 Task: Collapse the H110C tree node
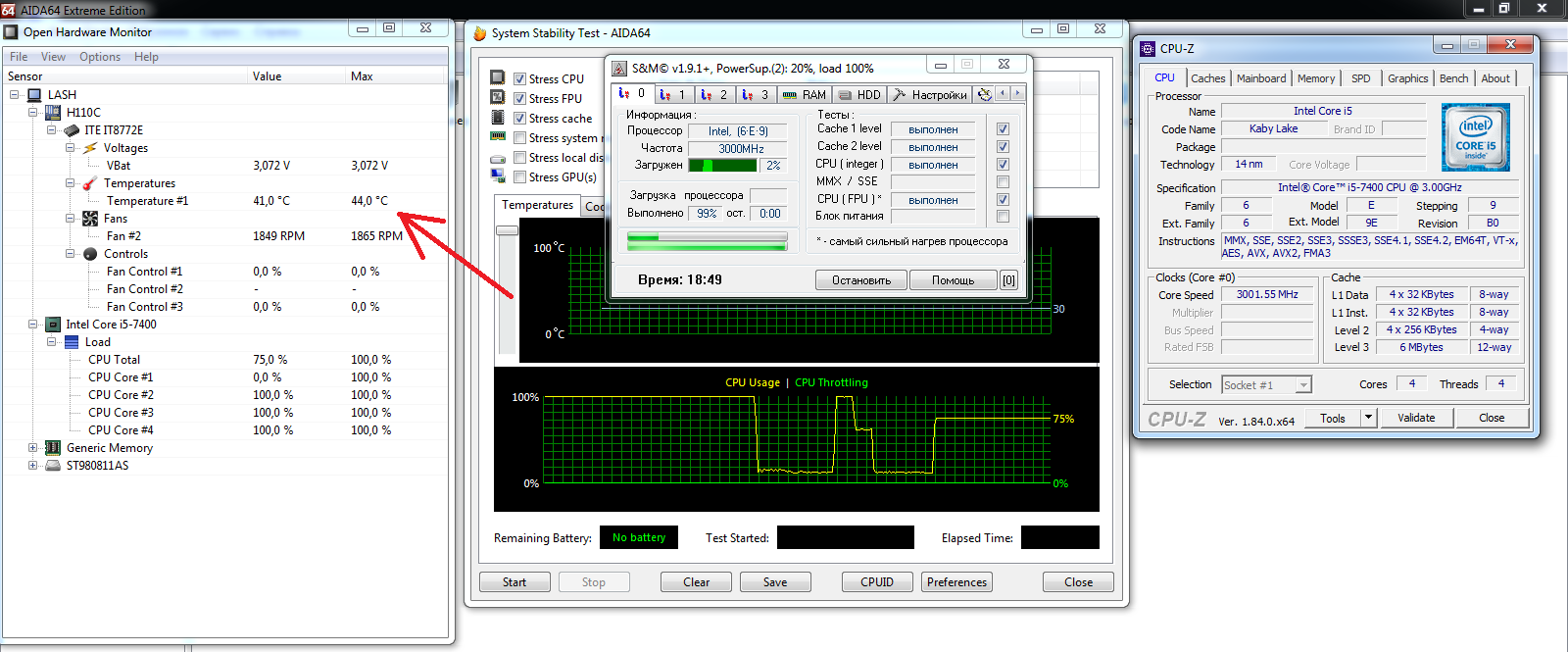click(x=33, y=113)
